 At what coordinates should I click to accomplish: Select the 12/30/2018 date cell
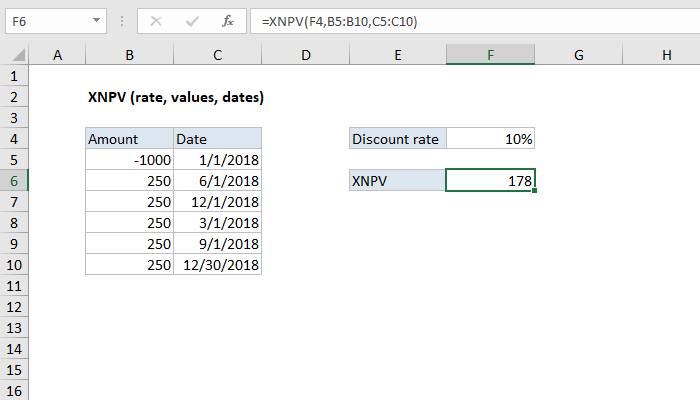pyautogui.click(x=217, y=264)
